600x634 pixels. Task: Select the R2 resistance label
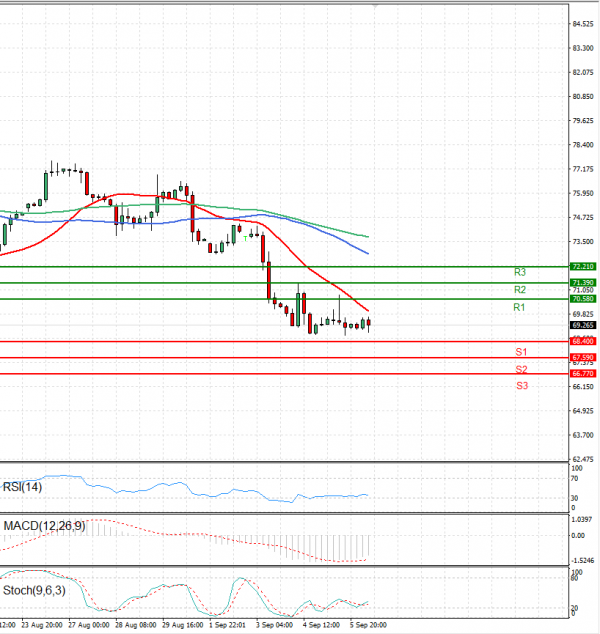(x=520, y=289)
